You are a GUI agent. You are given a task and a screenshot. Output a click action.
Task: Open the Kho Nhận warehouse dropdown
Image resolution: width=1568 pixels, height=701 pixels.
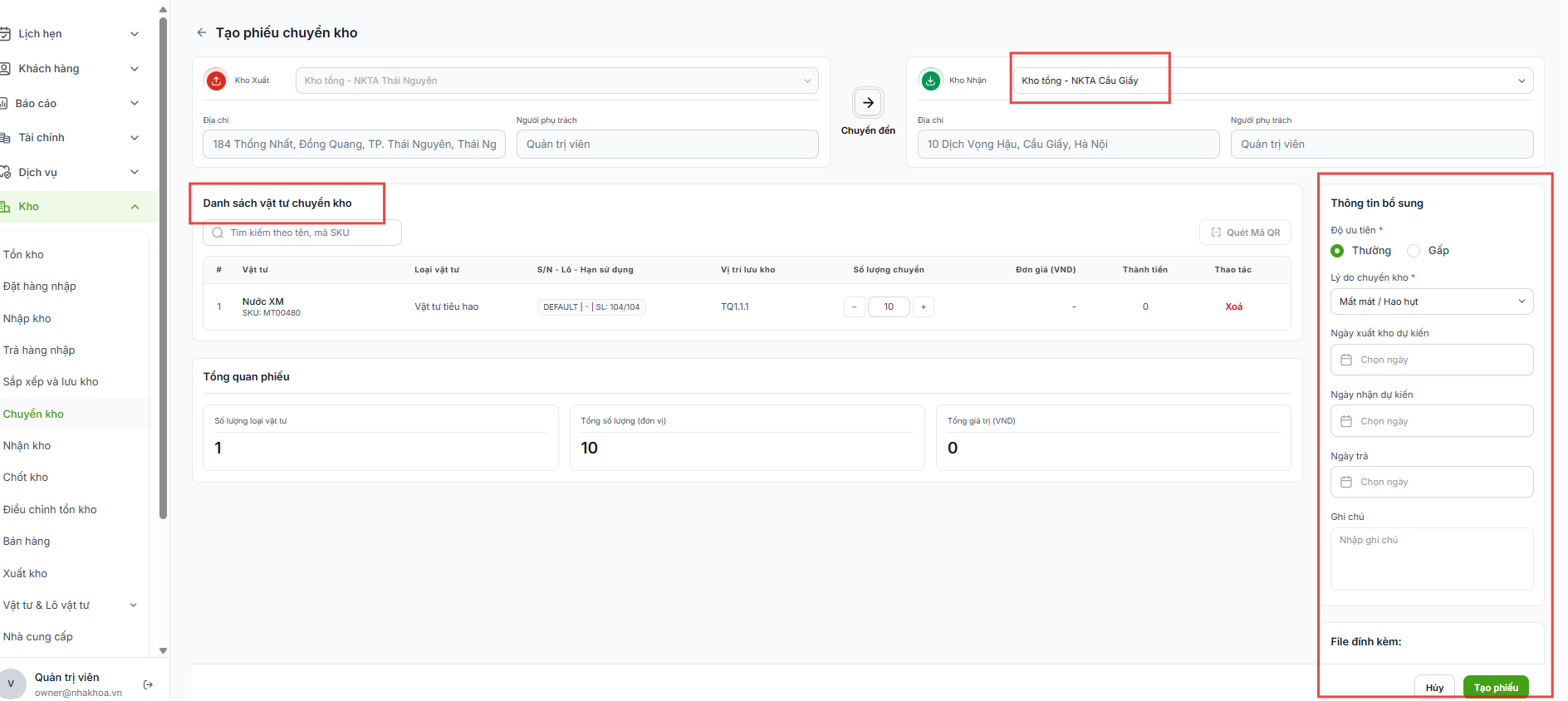[1273, 81]
